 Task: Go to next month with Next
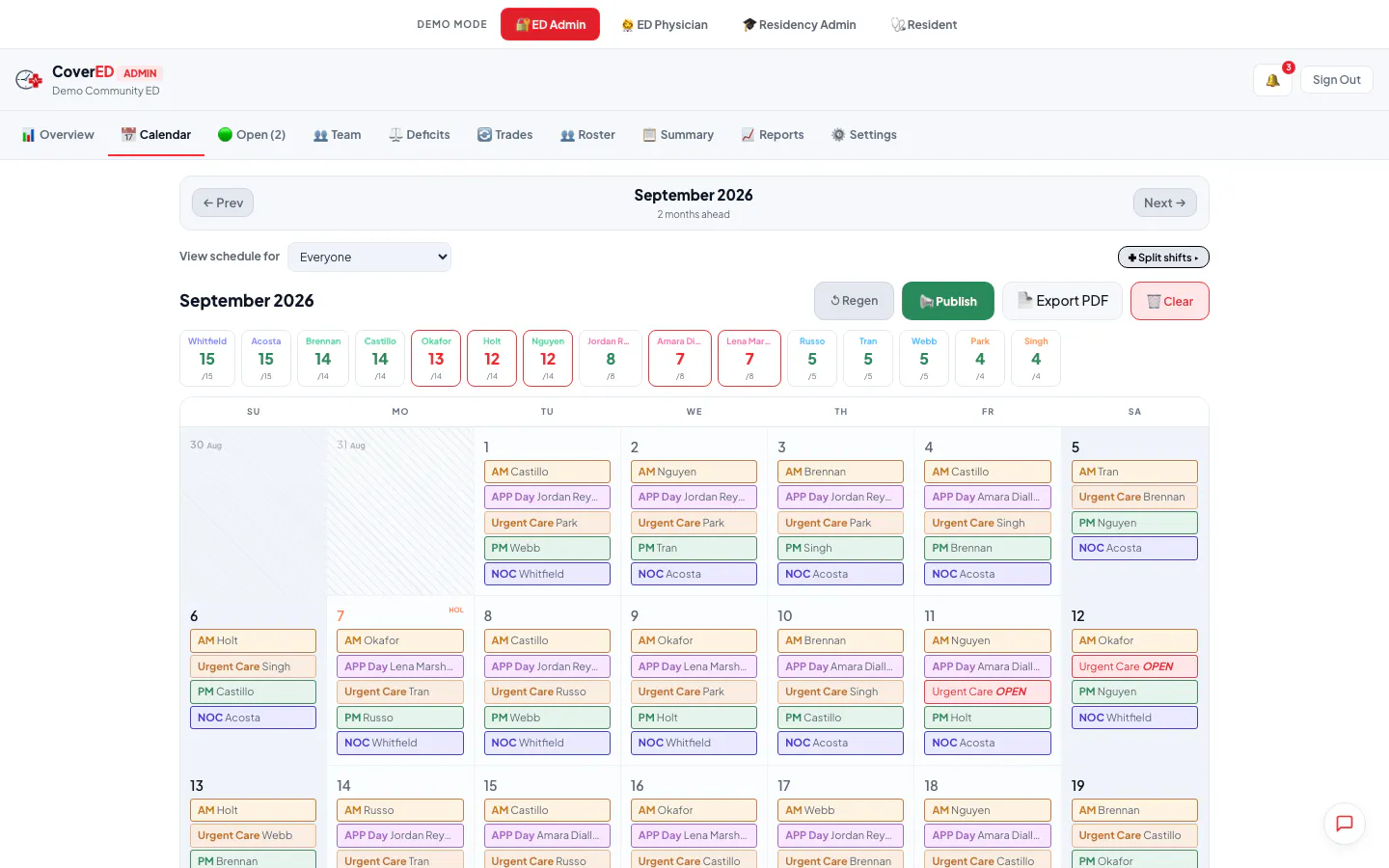pyautogui.click(x=1164, y=203)
